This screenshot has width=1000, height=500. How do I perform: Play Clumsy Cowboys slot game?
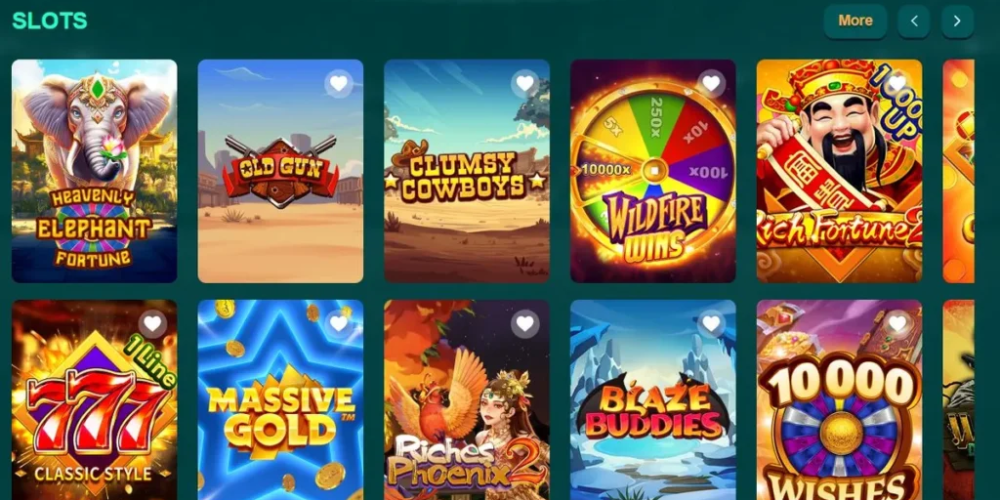[x=467, y=171]
